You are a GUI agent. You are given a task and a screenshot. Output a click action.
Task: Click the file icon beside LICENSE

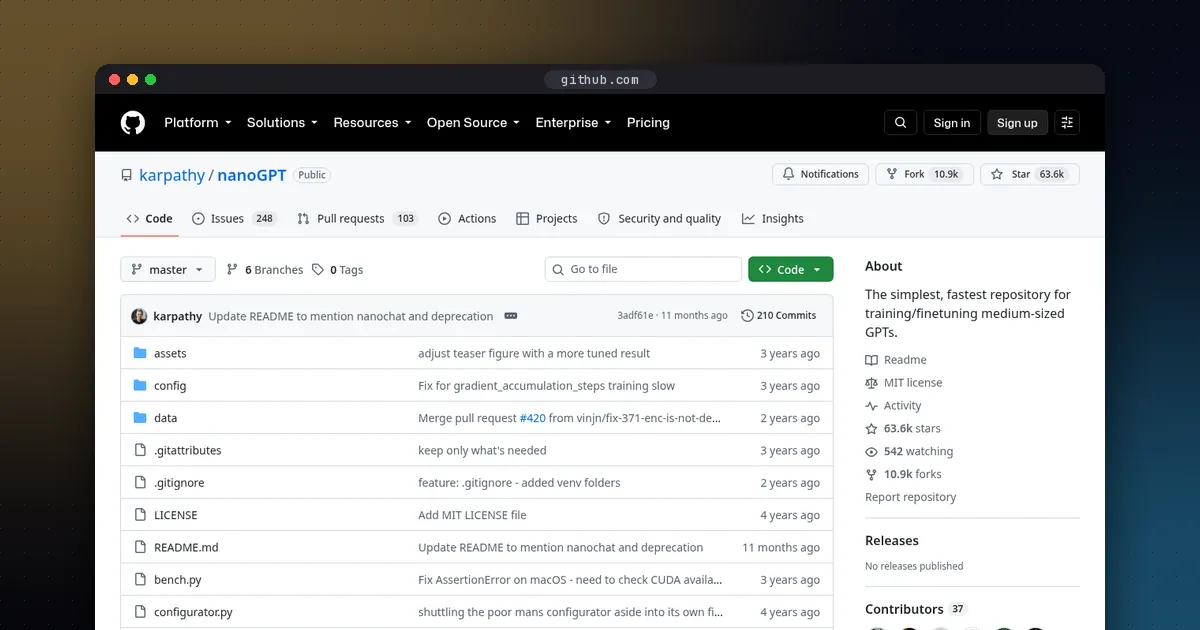(140, 515)
